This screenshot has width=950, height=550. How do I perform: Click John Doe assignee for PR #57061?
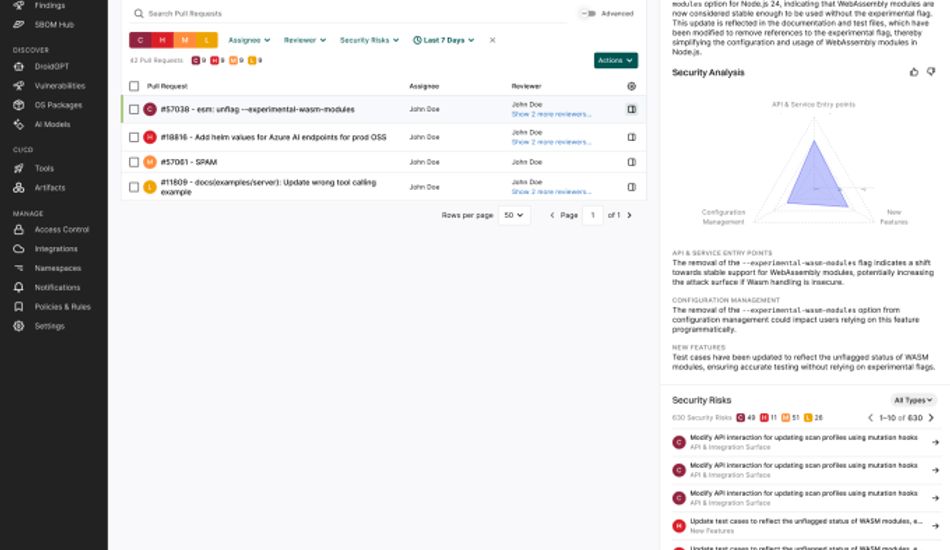424,162
